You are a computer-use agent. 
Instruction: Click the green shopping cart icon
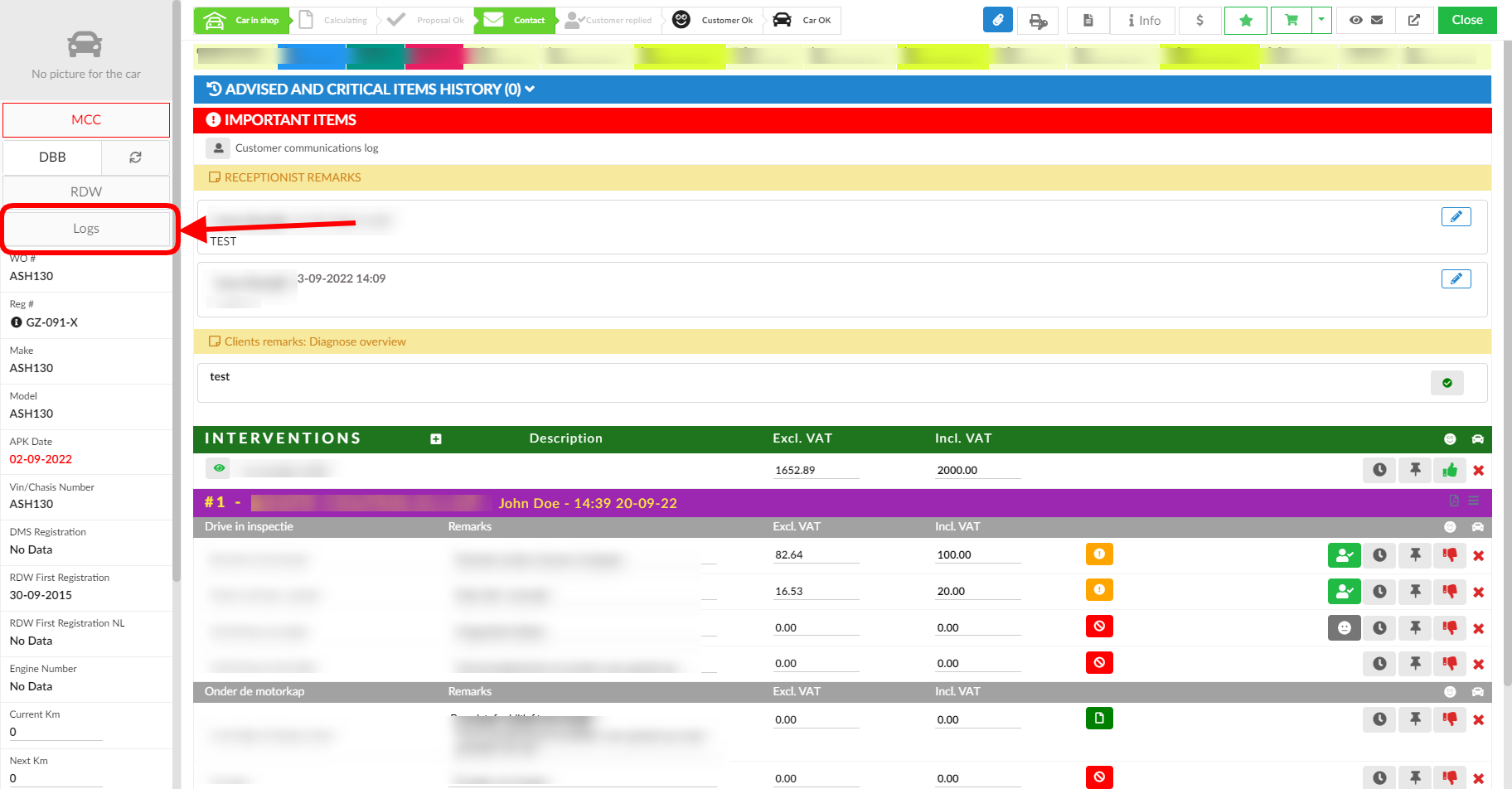coord(1291,21)
